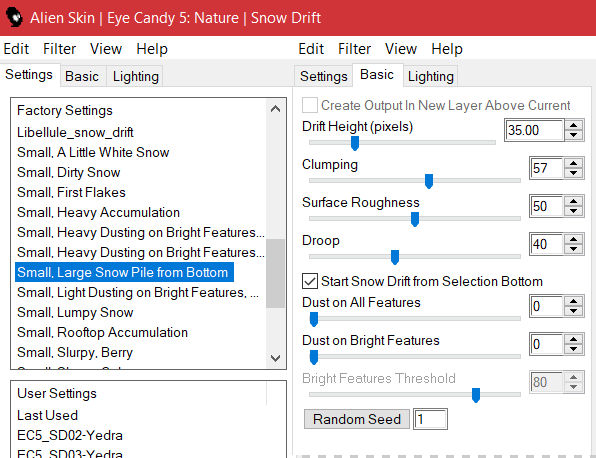Screen dimensions: 596x458
Task: Decrease Clumping with down arrow
Action: (574, 173)
